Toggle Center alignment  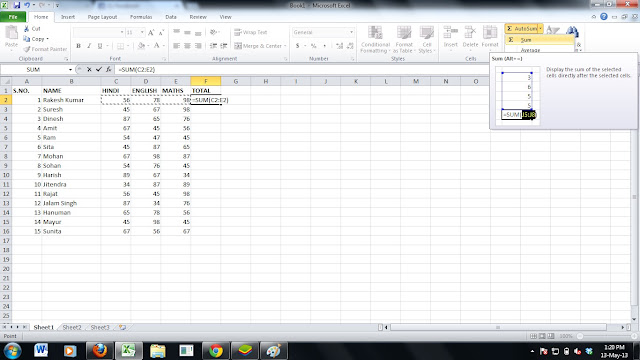point(187,46)
